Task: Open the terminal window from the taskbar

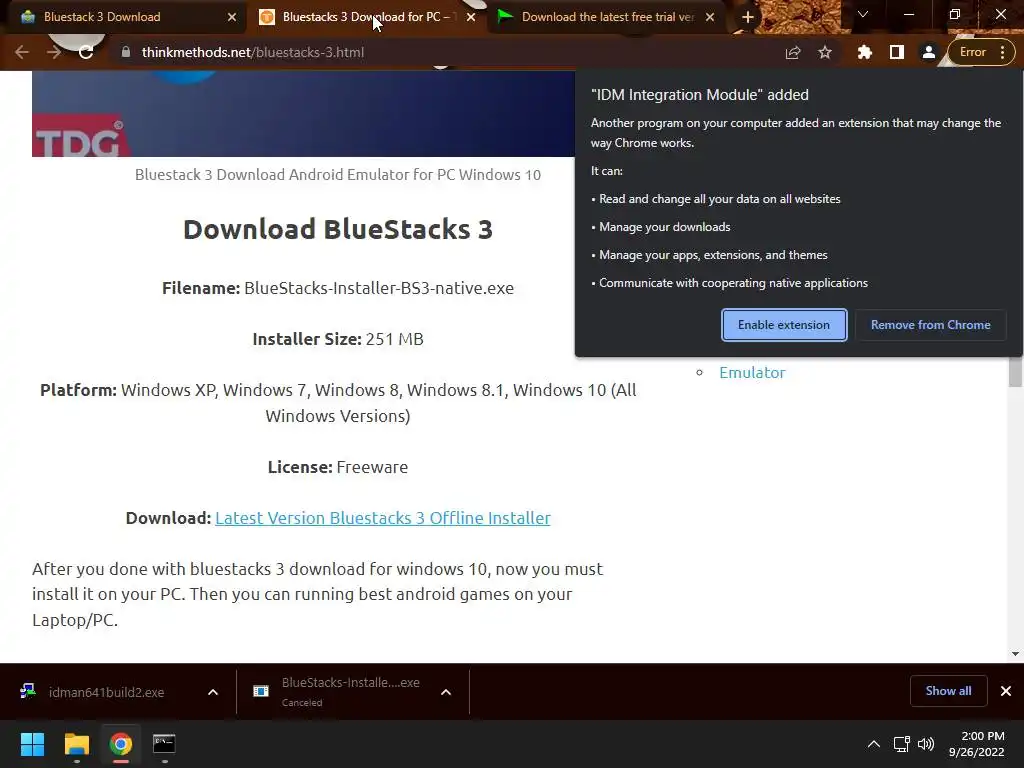Action: (164, 744)
